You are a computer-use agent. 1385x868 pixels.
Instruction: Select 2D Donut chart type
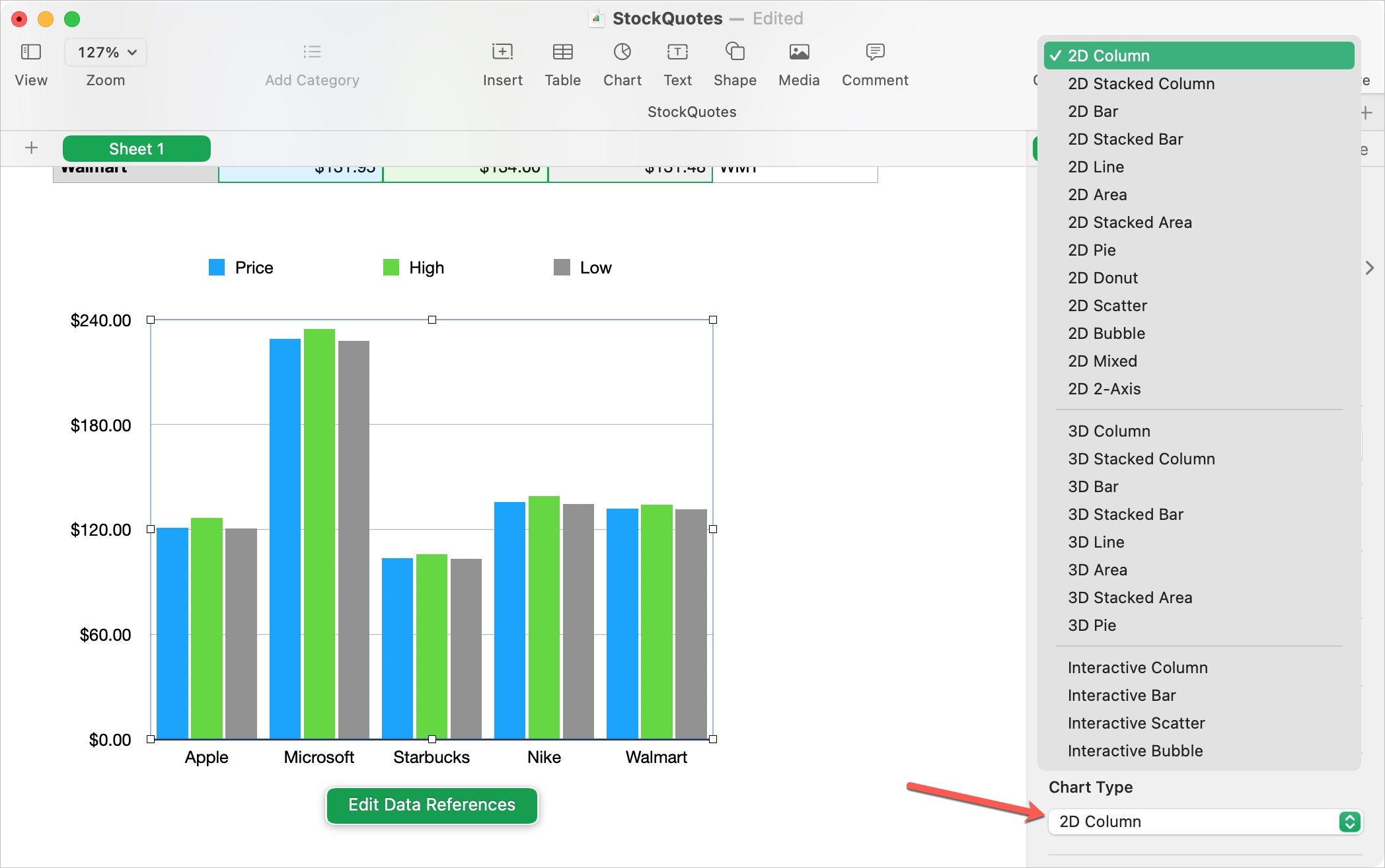1199,277
